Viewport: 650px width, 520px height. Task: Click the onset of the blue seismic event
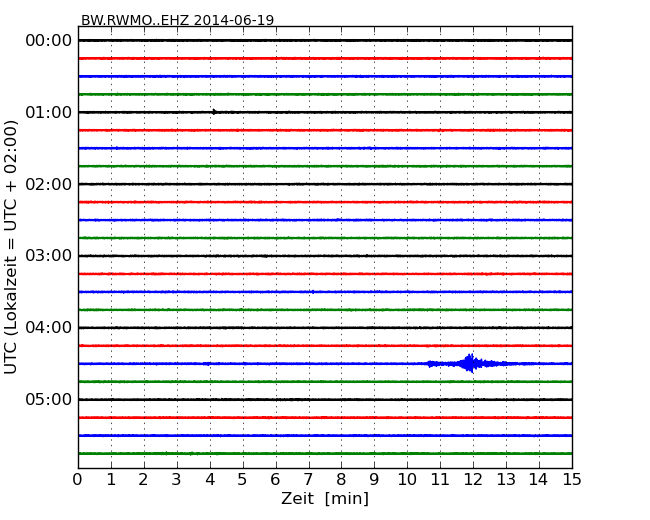pyautogui.click(x=429, y=364)
